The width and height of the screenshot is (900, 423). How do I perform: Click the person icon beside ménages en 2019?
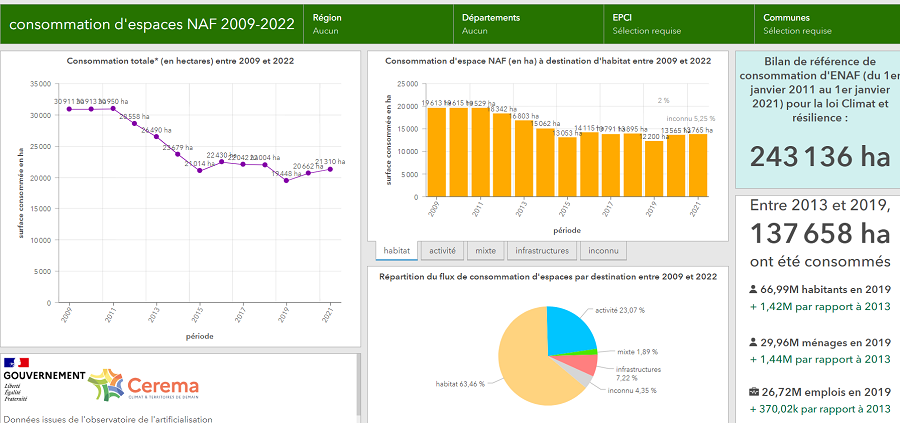[752, 341]
